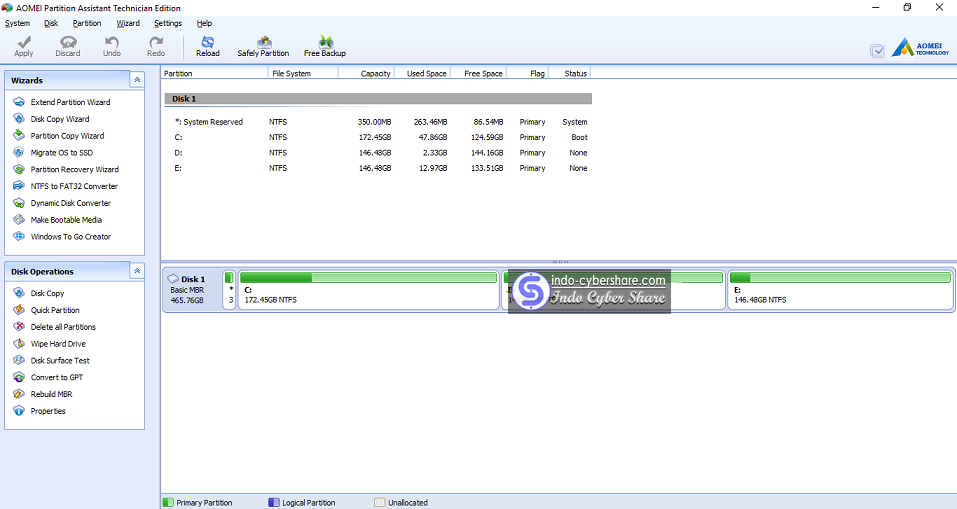Launch Migrate OS to SSD
957x509 pixels.
coord(62,153)
